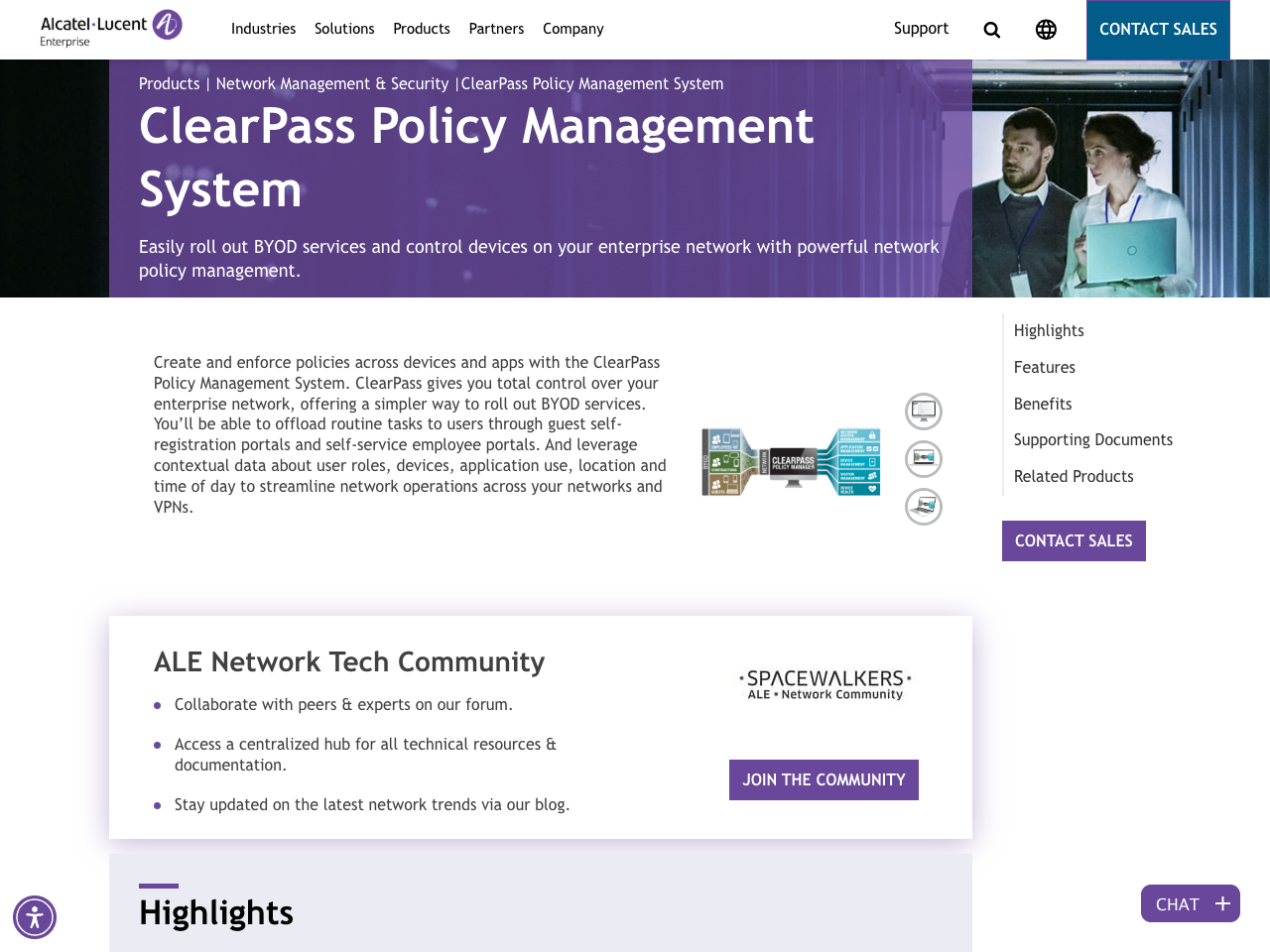Click the hero photo of two people
This screenshot has width=1270, height=952.
tap(1121, 178)
